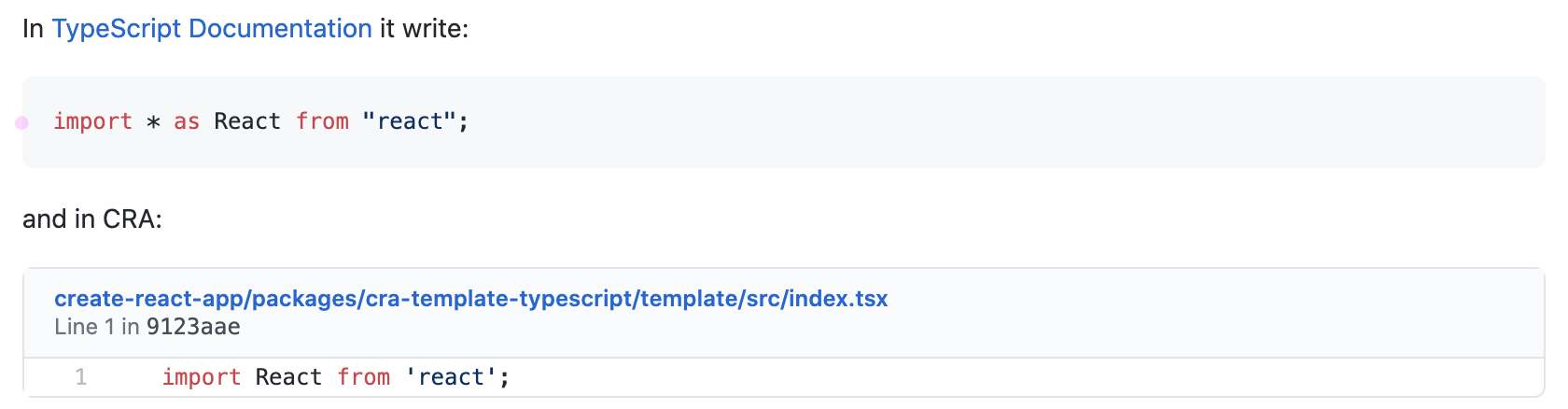Viewport: 1568px width, 409px height.
Task: Click the import keyword in the CRA snippet
Action: pos(202,377)
